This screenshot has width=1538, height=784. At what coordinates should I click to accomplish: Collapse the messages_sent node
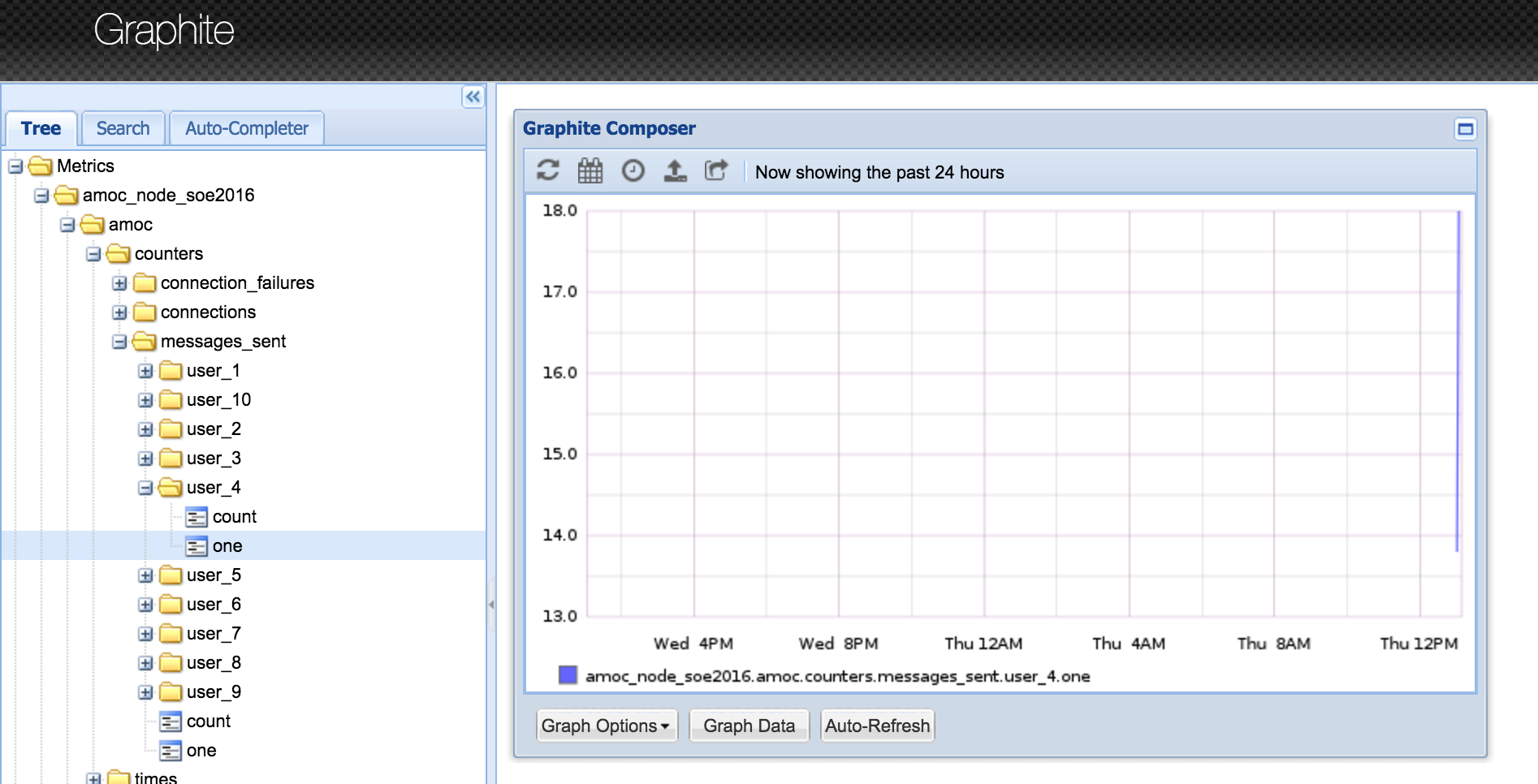point(119,342)
